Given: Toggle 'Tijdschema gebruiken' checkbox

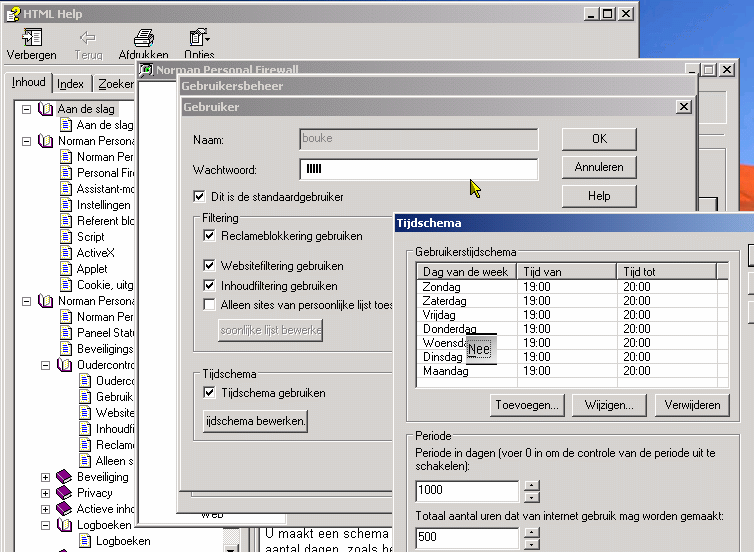Looking at the screenshot, I should (209, 393).
